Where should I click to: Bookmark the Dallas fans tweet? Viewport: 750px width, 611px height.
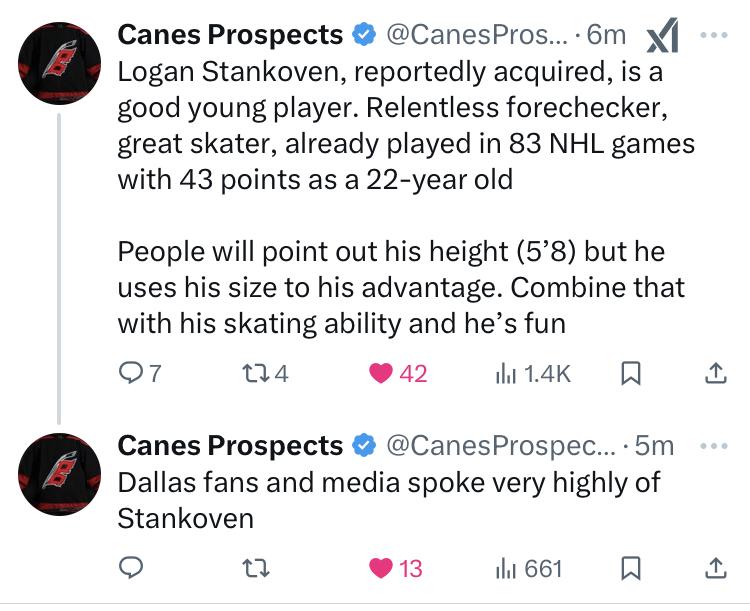(631, 569)
